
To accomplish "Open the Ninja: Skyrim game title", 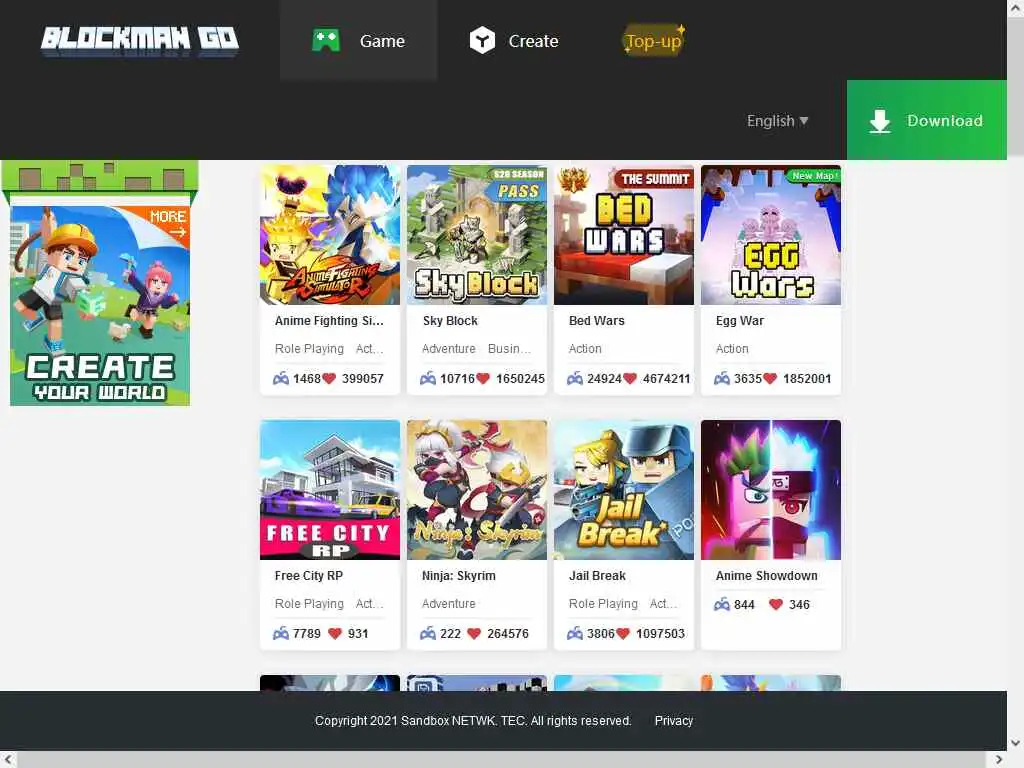I will coord(458,575).
